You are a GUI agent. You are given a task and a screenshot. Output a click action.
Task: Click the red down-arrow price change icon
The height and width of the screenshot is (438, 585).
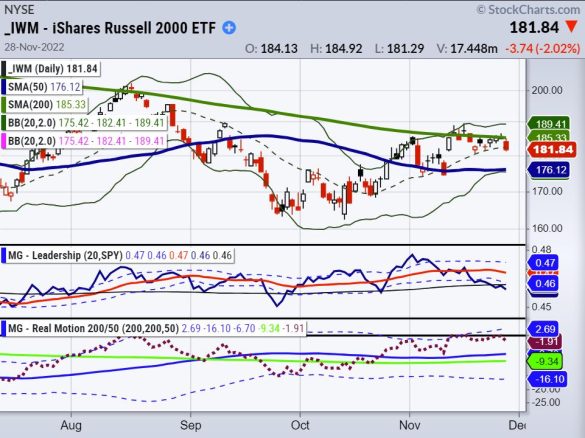pos(571,27)
